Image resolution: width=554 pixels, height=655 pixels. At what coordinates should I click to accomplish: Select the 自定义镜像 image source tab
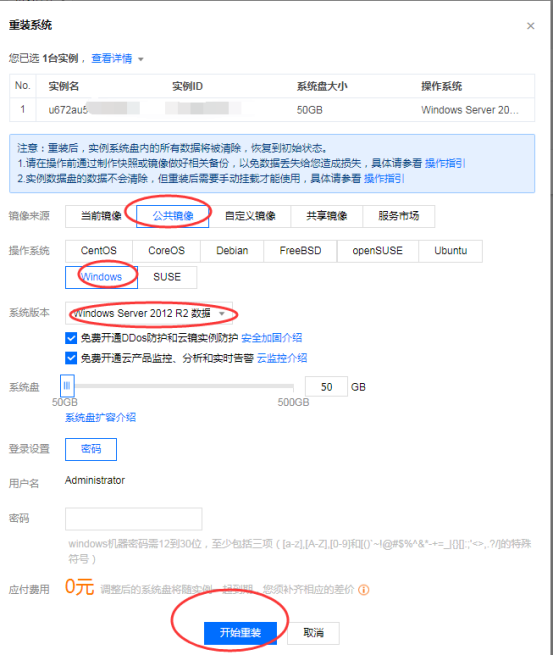tap(250, 216)
